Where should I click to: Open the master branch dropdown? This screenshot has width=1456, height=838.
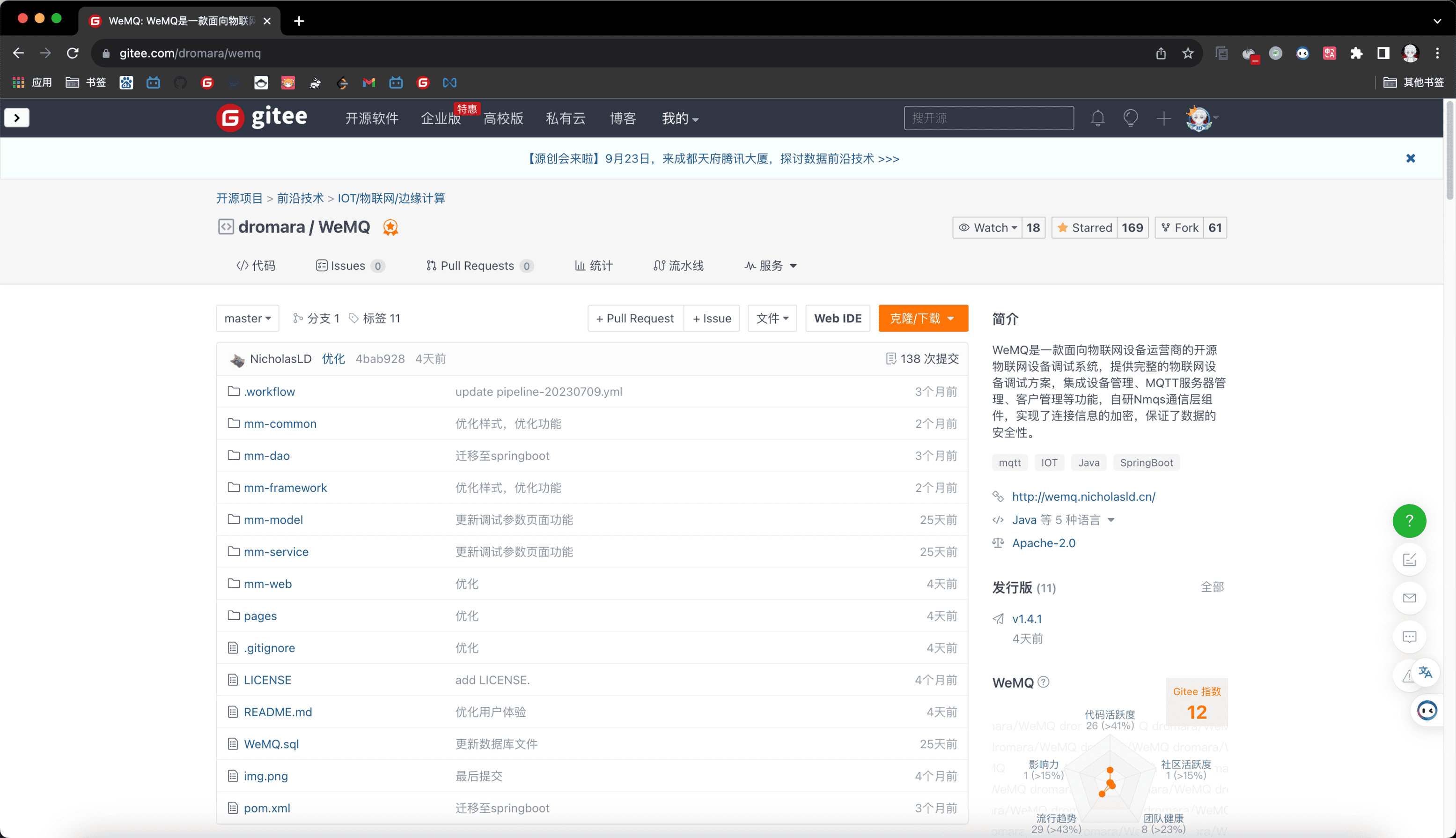247,318
